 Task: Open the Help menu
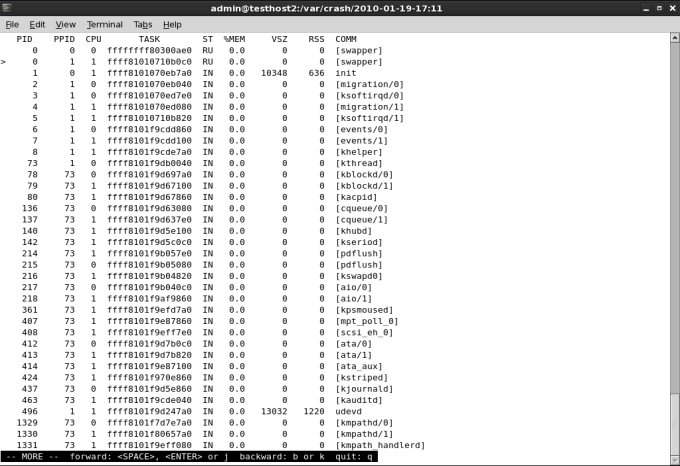pyautogui.click(x=172, y=25)
